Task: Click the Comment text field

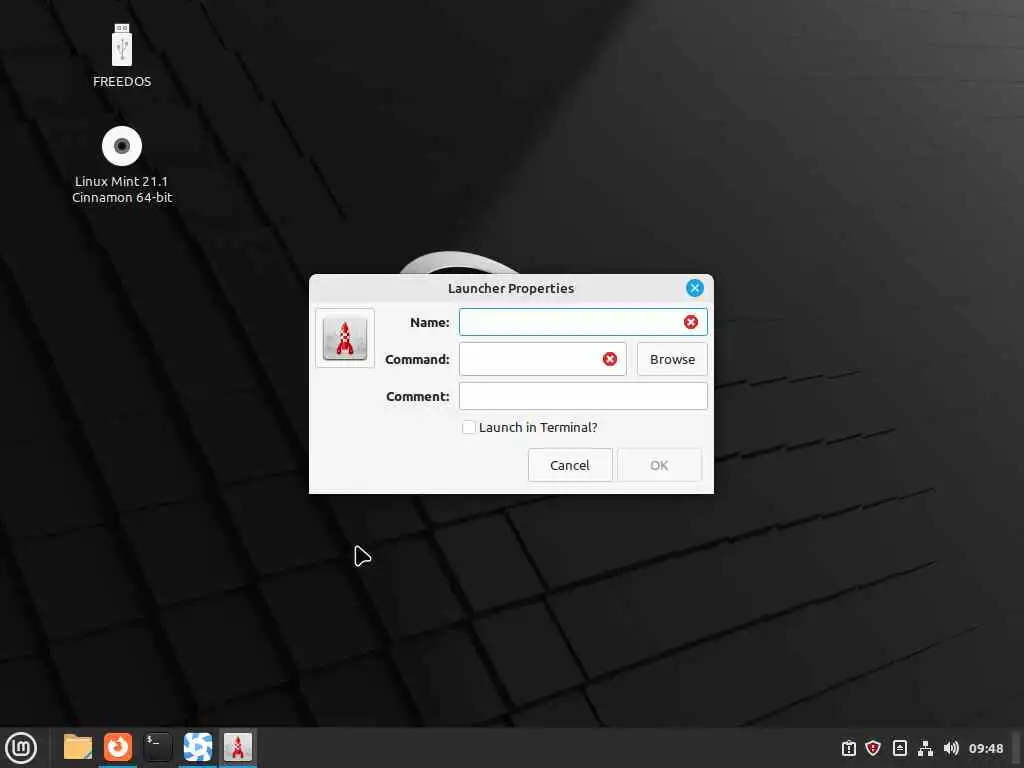Action: click(x=583, y=396)
